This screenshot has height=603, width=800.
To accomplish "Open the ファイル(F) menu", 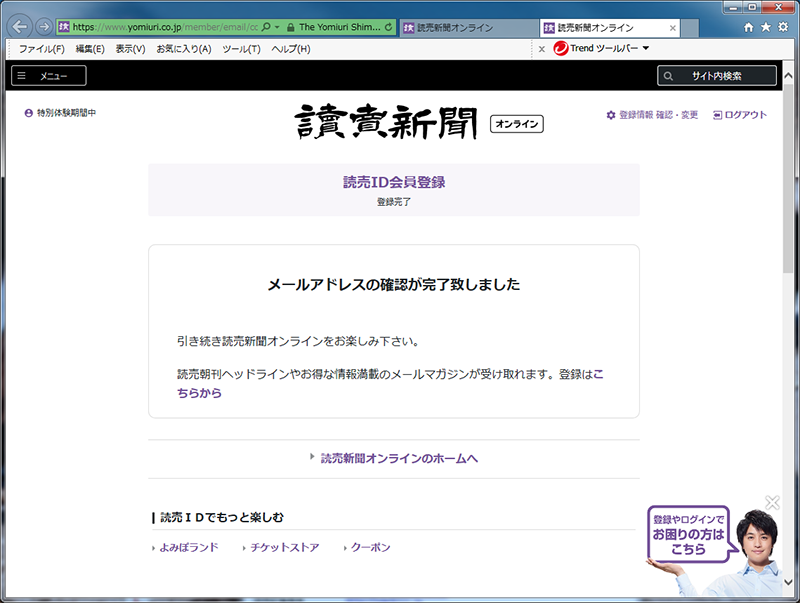I will pos(42,49).
